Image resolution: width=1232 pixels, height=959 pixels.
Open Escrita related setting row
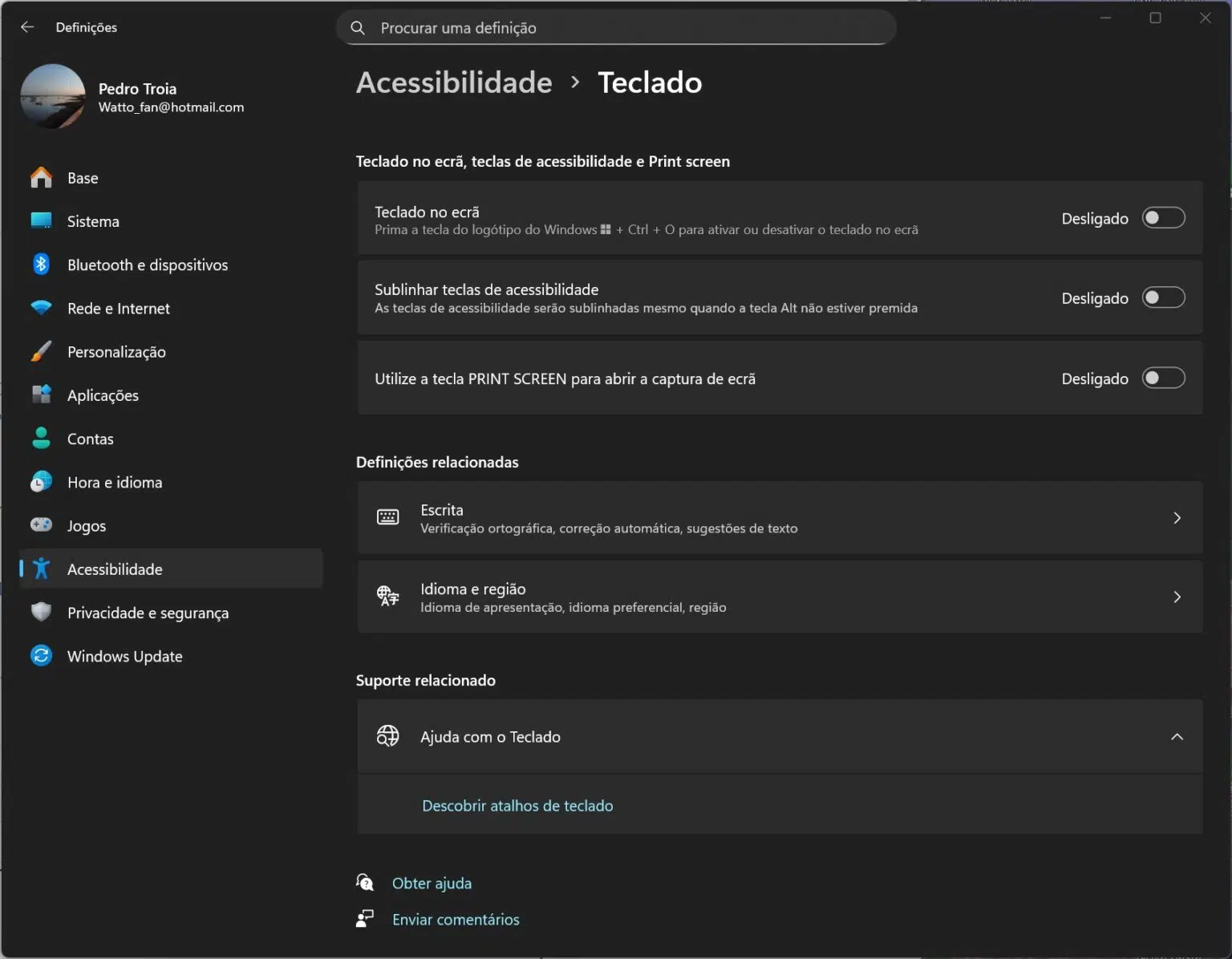780,517
